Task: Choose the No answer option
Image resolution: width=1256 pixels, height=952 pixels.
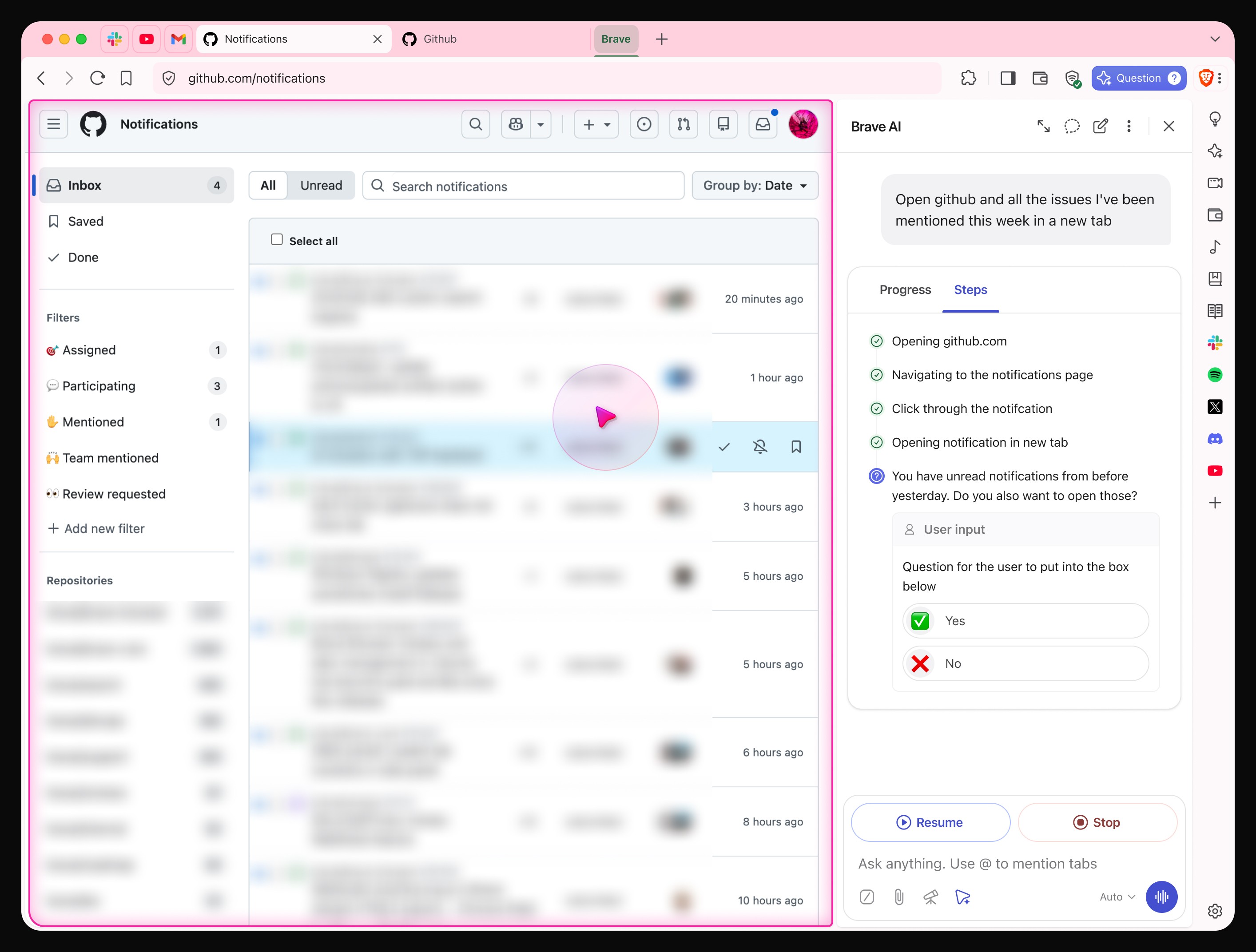Action: pos(1025,663)
